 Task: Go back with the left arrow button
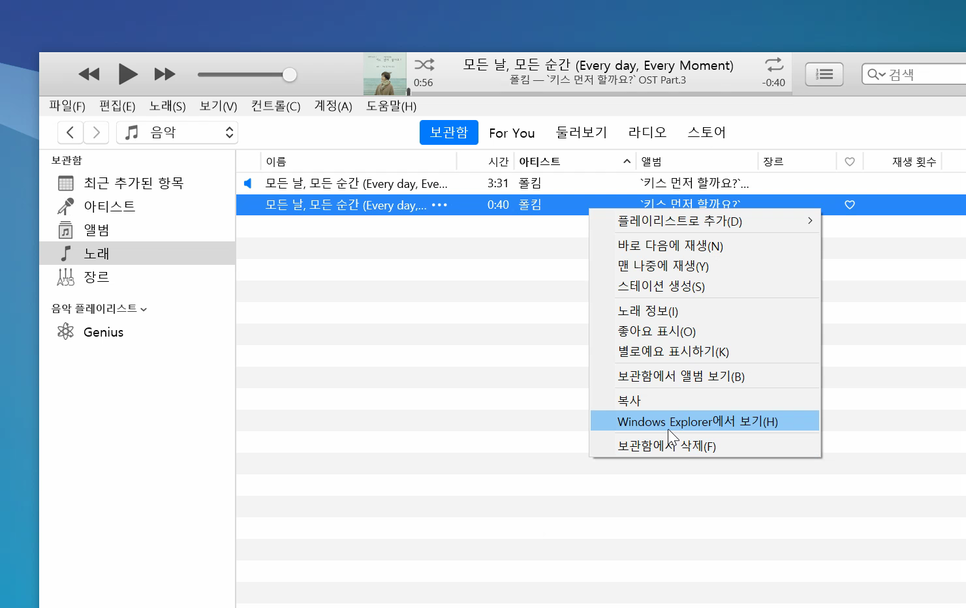[70, 132]
